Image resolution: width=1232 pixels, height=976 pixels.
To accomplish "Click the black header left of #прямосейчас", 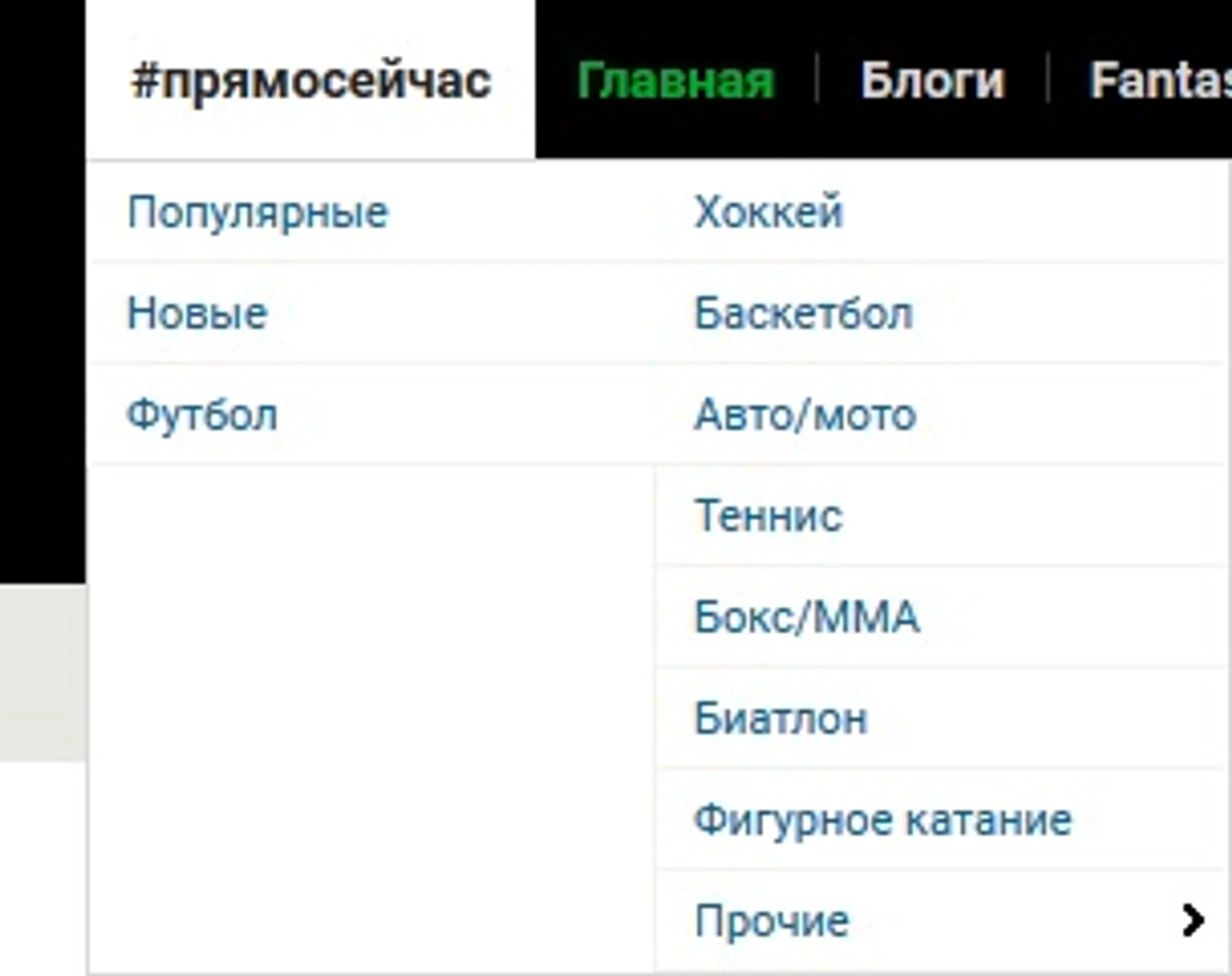I will pos(42,253).
